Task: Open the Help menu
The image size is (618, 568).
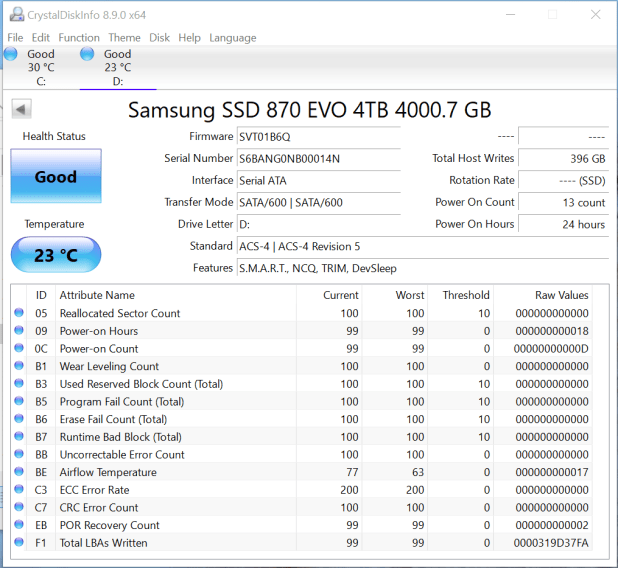Action: coord(189,38)
